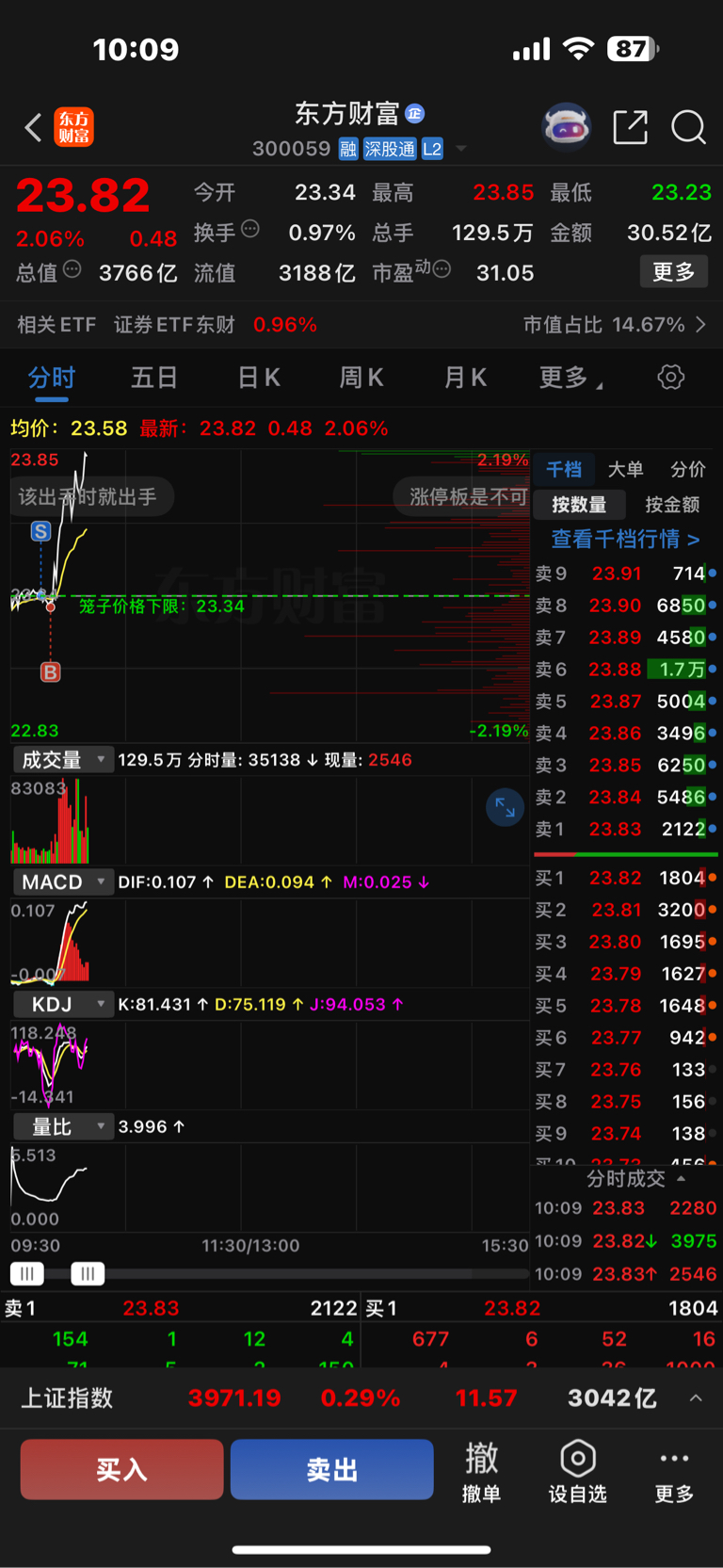This screenshot has height=1568, width=723.
Task: Tap the 更多 button beside 金额
Action: [x=674, y=272]
